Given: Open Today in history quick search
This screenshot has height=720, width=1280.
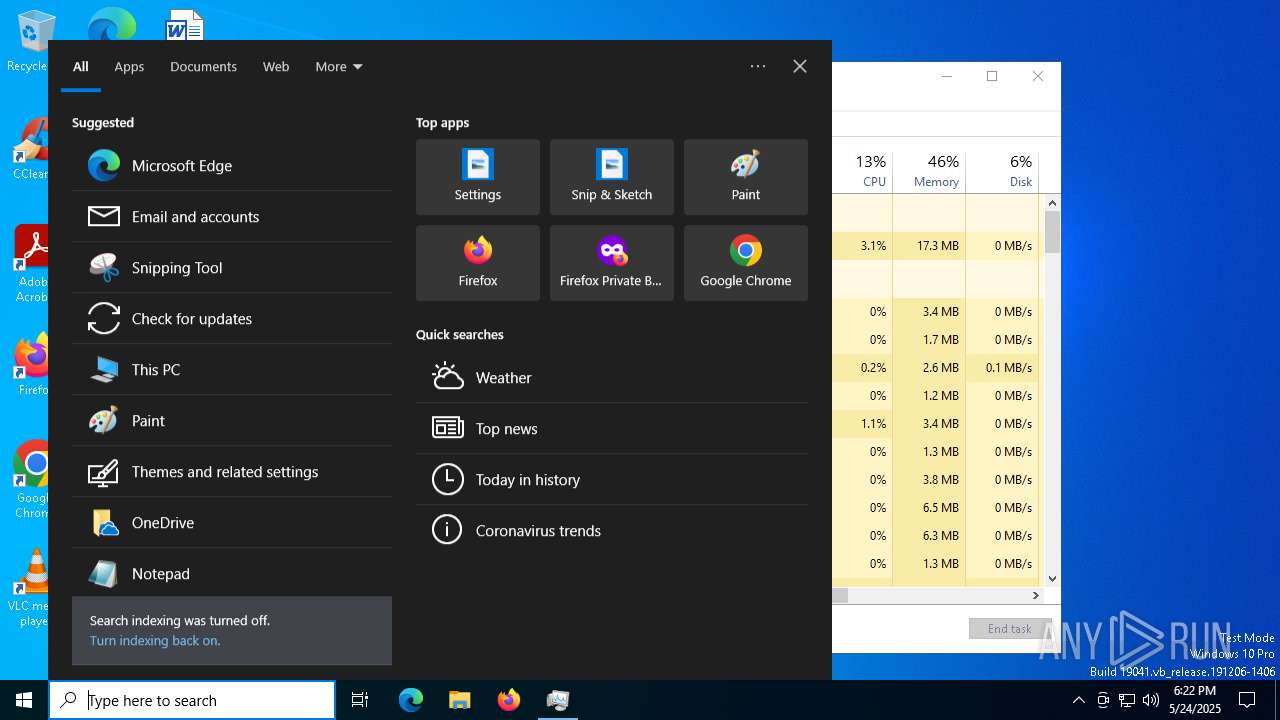Looking at the screenshot, I should point(612,480).
